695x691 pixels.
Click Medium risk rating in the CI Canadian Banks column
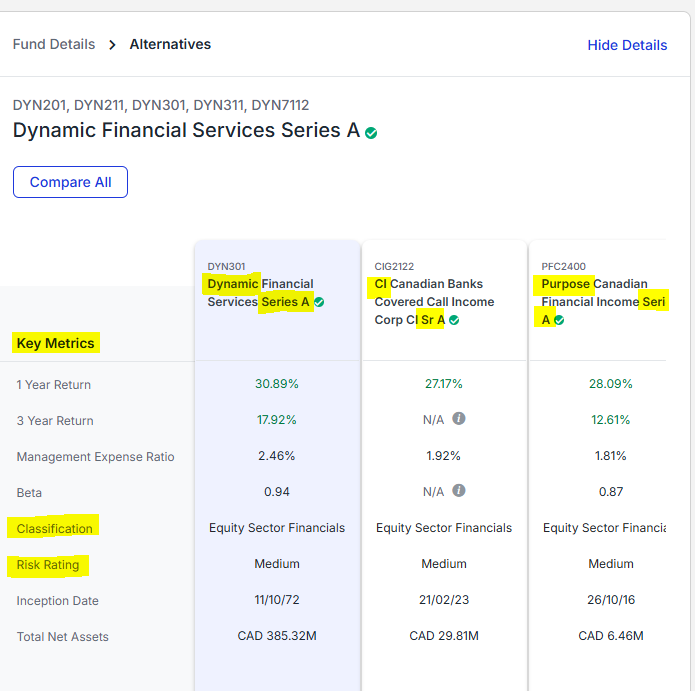pyautogui.click(x=444, y=564)
